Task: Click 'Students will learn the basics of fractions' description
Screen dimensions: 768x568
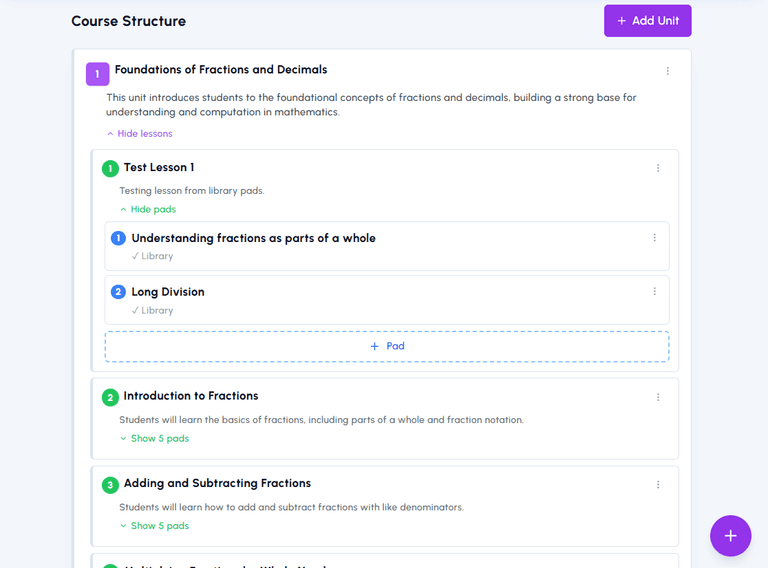Action: pyautogui.click(x=321, y=420)
